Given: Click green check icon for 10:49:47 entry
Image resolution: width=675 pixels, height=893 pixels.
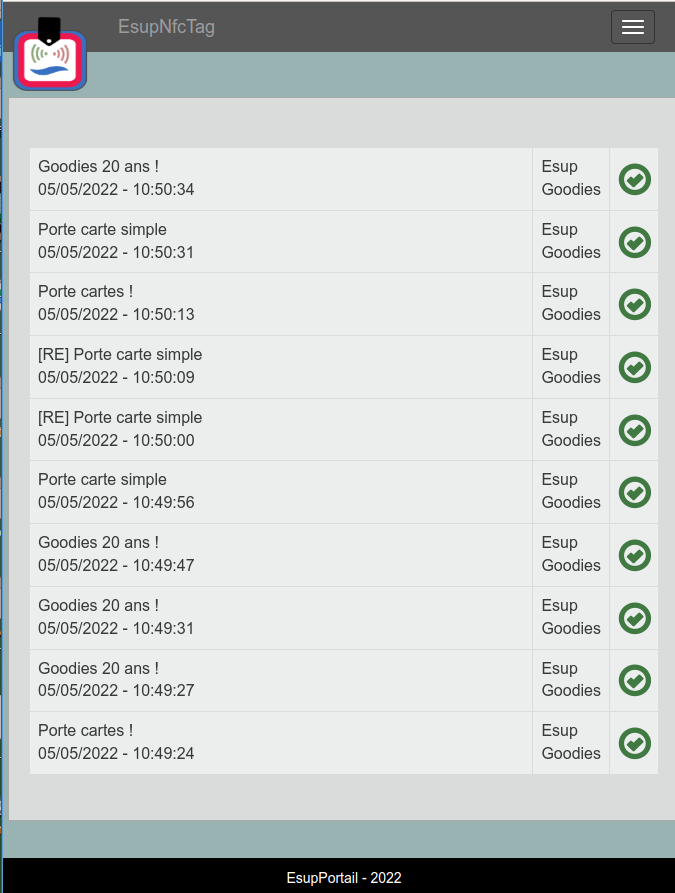Looking at the screenshot, I should point(635,555).
